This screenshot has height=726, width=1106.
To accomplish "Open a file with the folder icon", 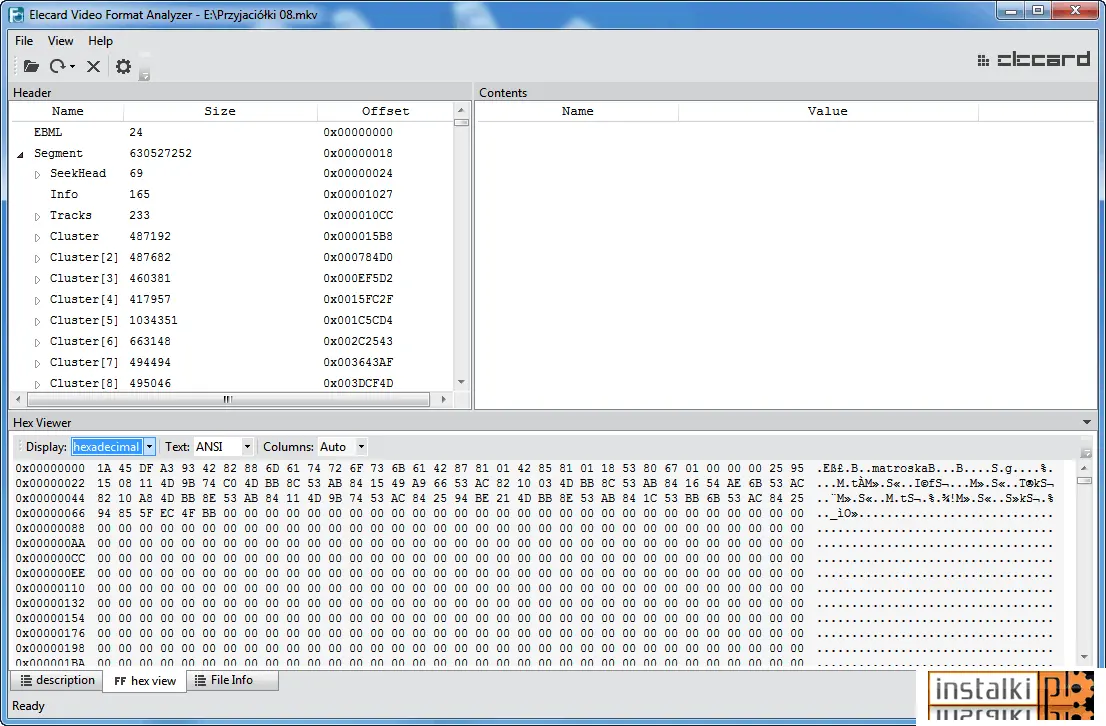I will (31, 66).
